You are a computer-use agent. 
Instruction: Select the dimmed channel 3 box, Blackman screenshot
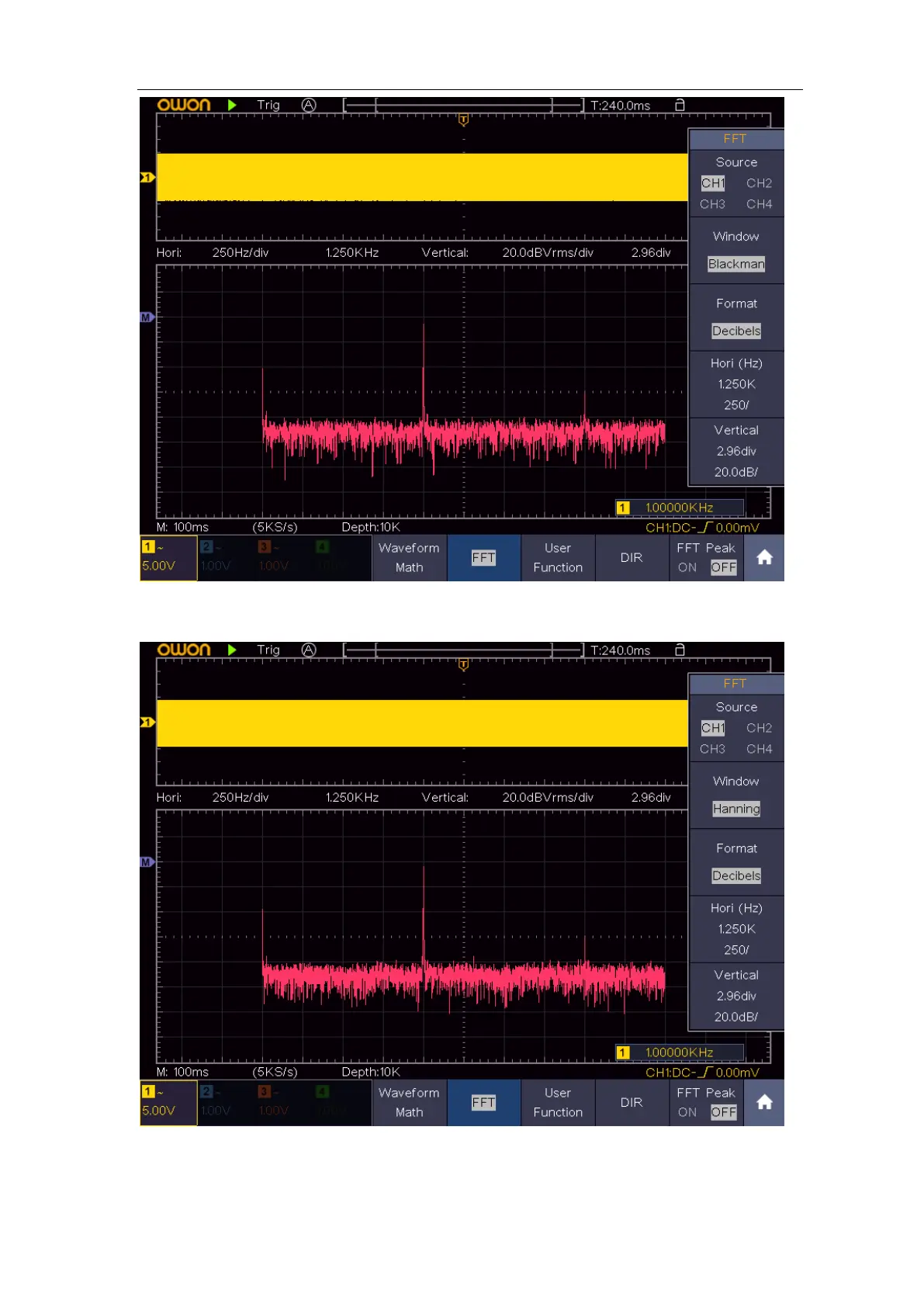285,557
